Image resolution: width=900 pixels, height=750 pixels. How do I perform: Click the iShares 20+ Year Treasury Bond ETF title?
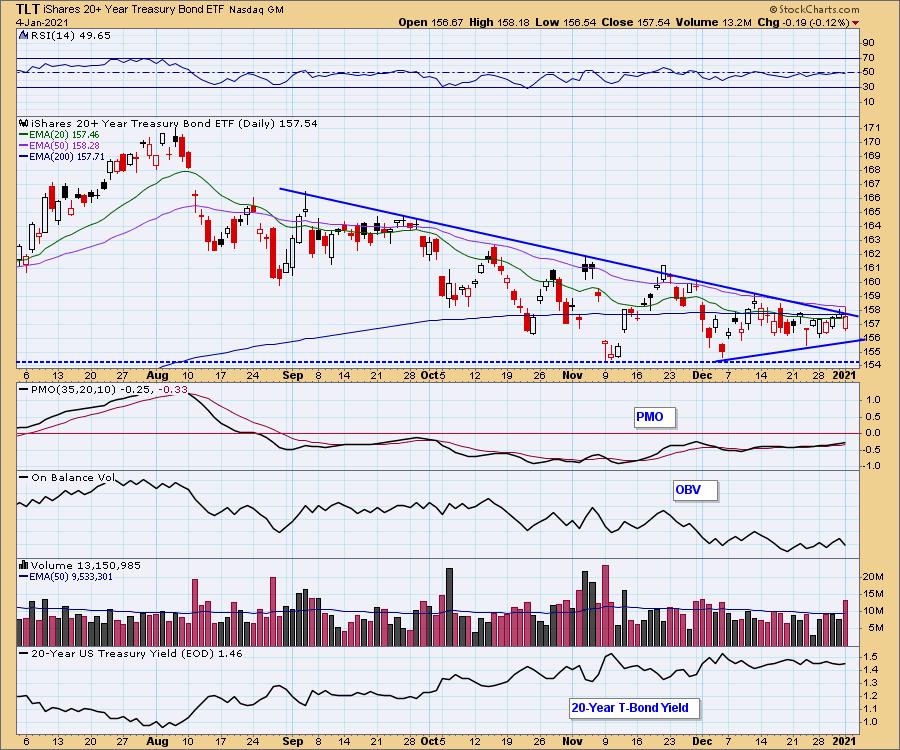click(x=134, y=9)
